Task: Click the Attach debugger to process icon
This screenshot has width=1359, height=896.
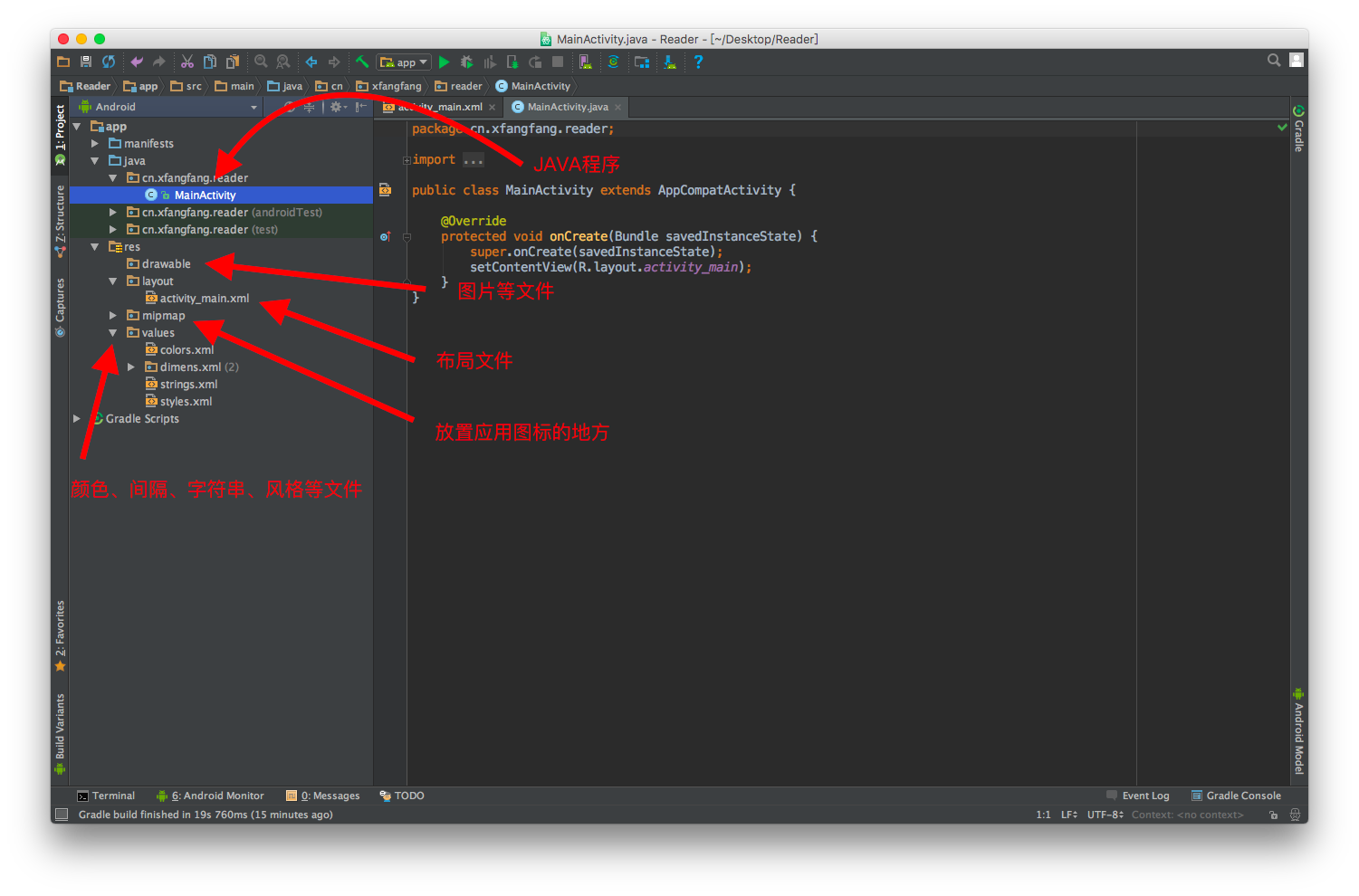Action: tap(512, 62)
